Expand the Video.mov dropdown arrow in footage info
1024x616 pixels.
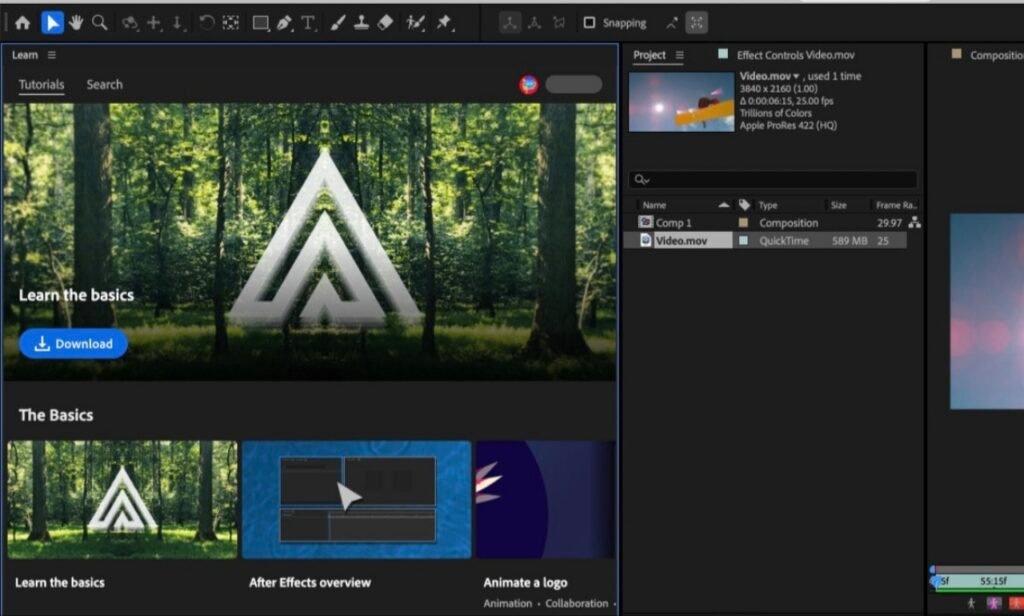(797, 77)
